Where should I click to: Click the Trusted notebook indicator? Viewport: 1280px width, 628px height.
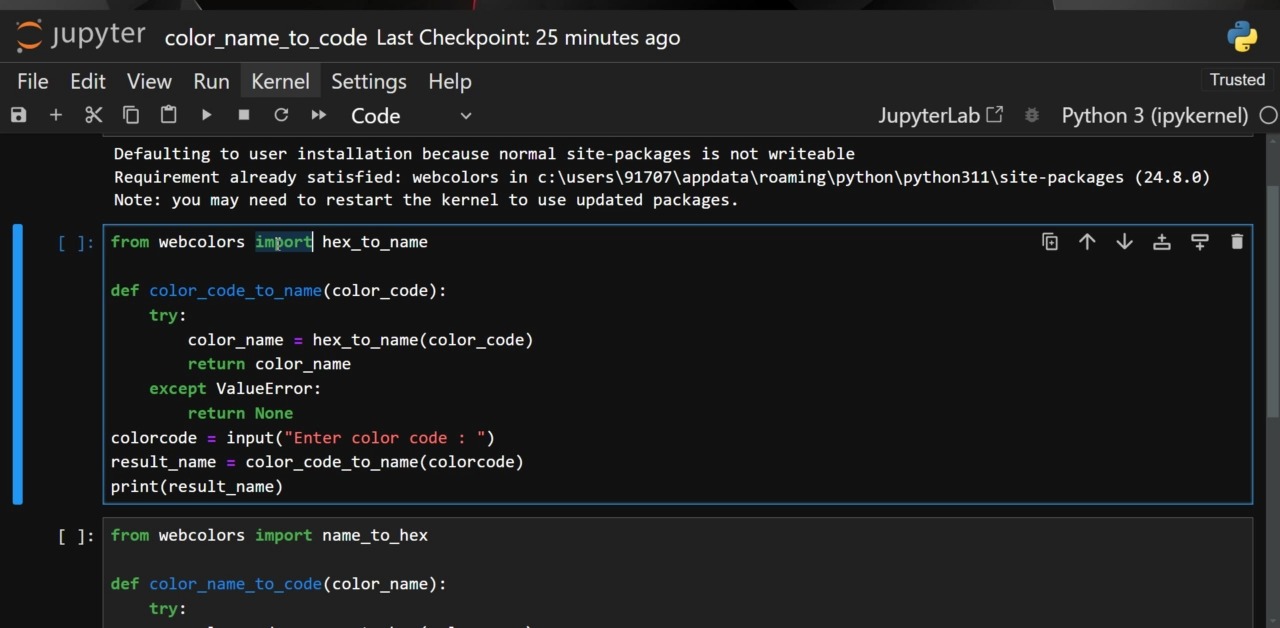pyautogui.click(x=1237, y=80)
